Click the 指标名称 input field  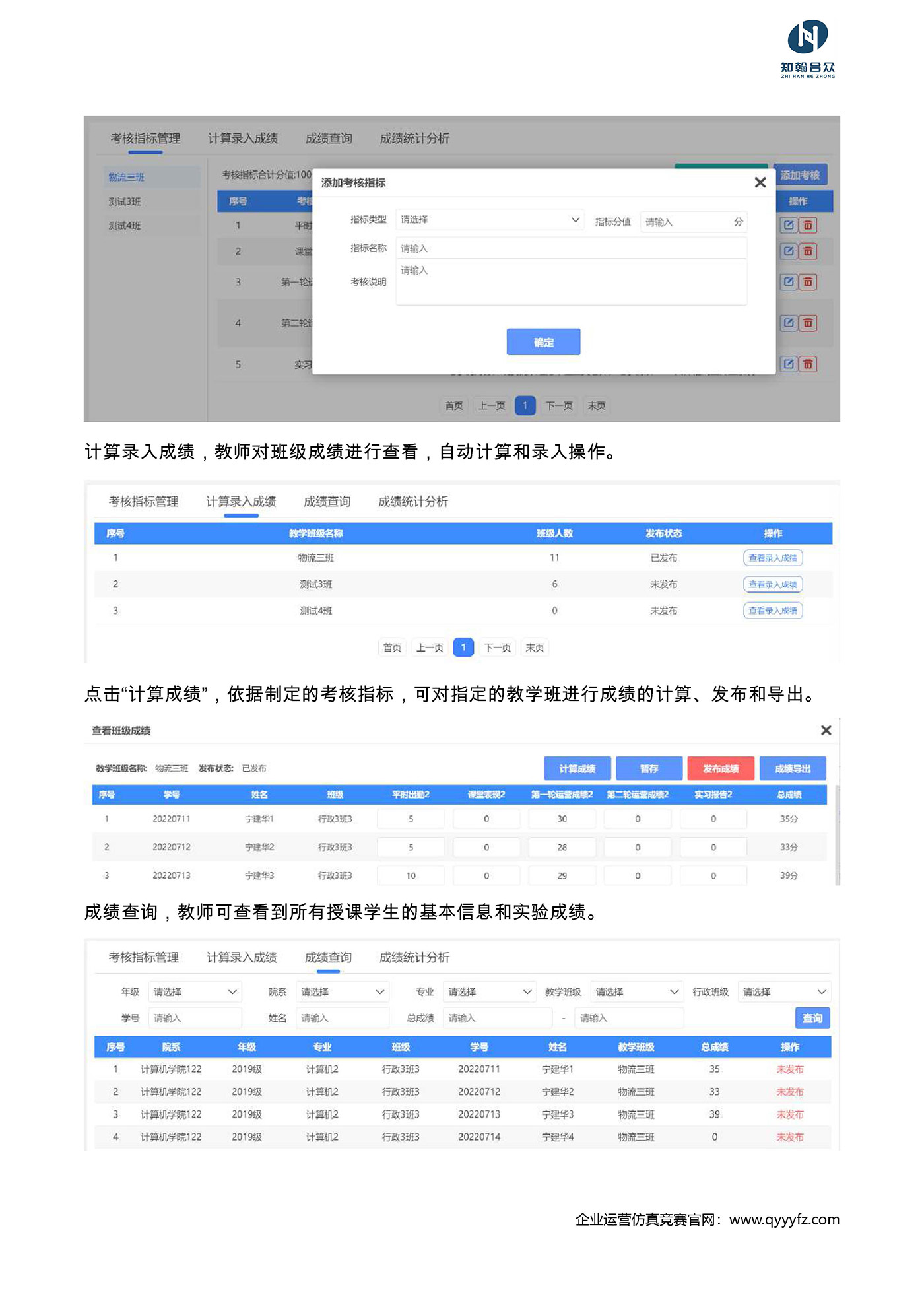click(x=571, y=248)
